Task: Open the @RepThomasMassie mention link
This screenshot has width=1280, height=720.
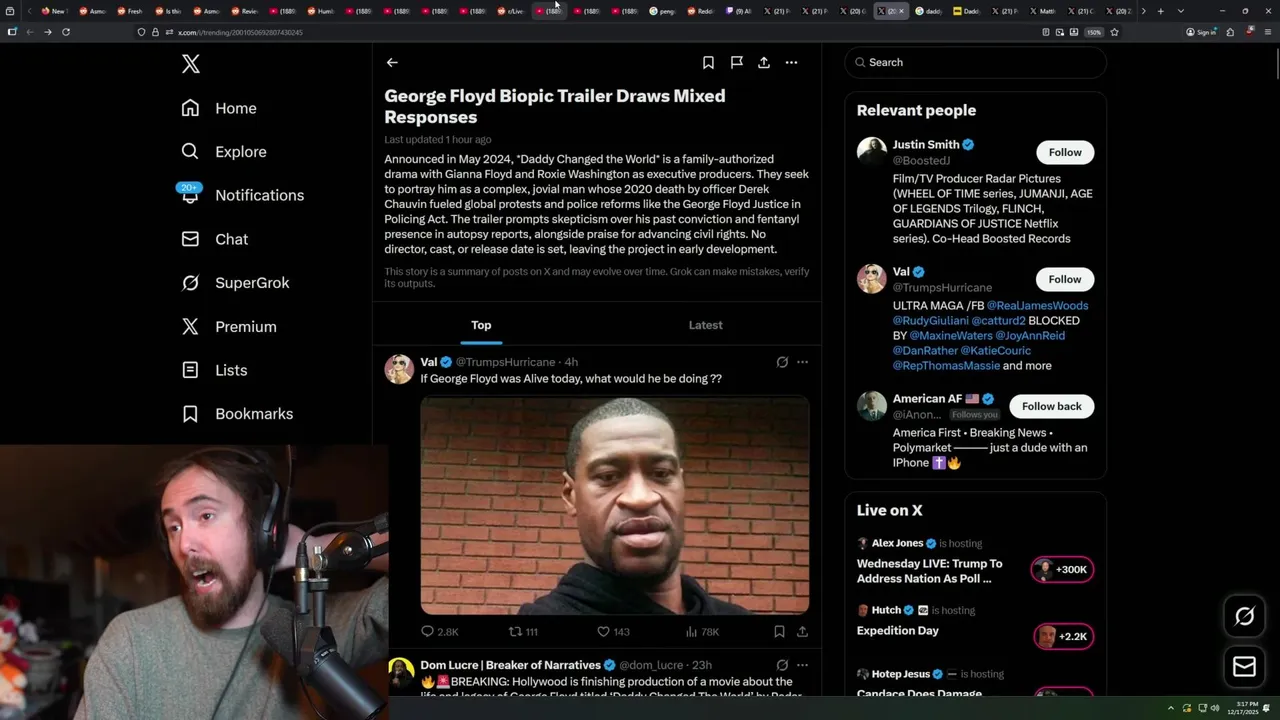Action: pos(947,366)
